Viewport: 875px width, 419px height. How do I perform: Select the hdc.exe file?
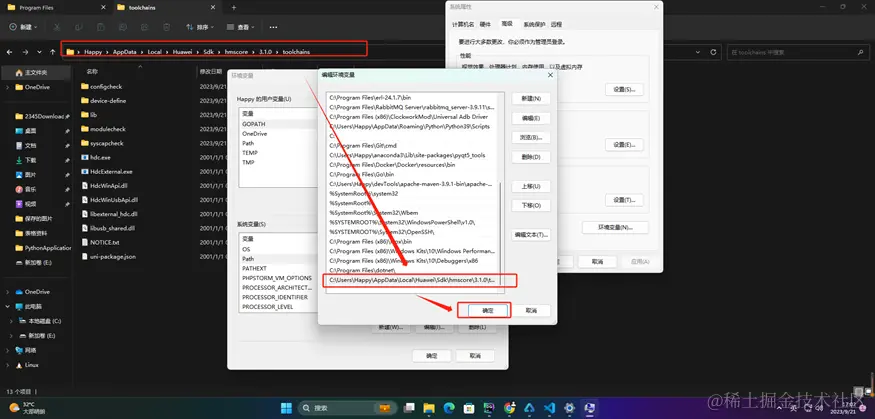pyautogui.click(x=100, y=157)
